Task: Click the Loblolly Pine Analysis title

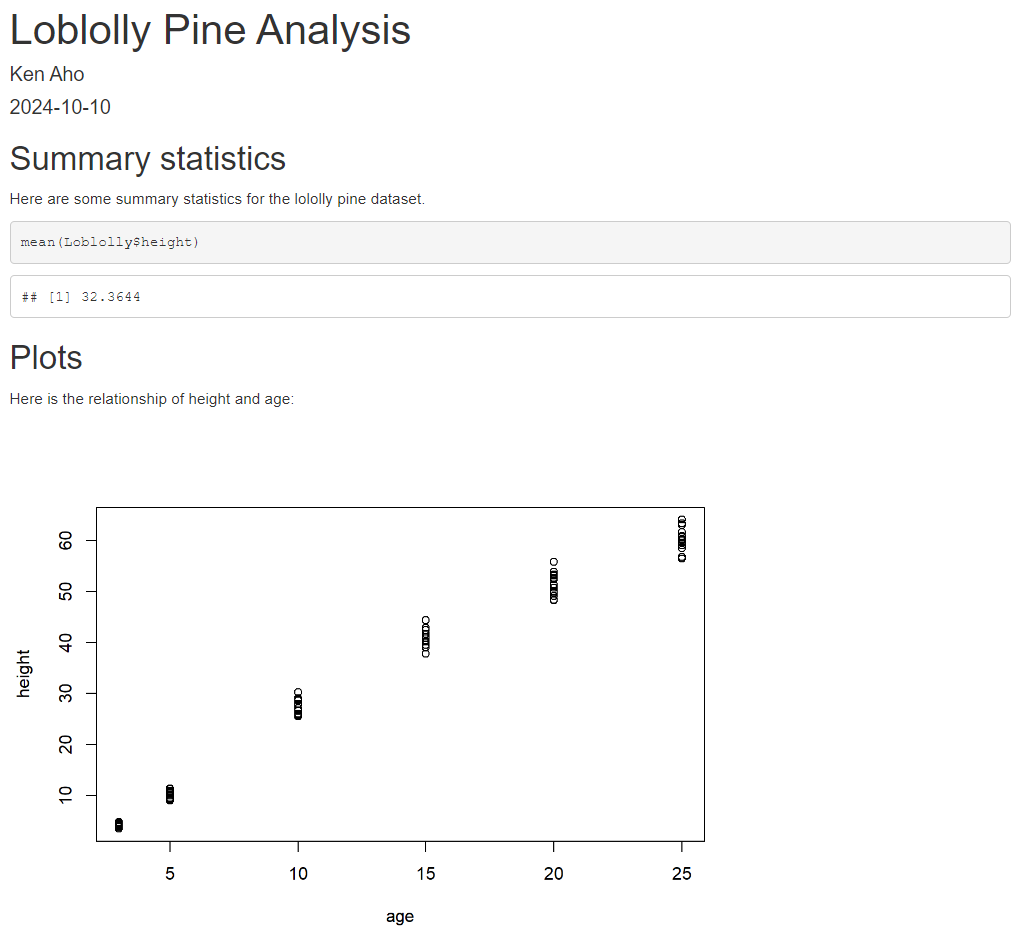Action: pos(210,30)
